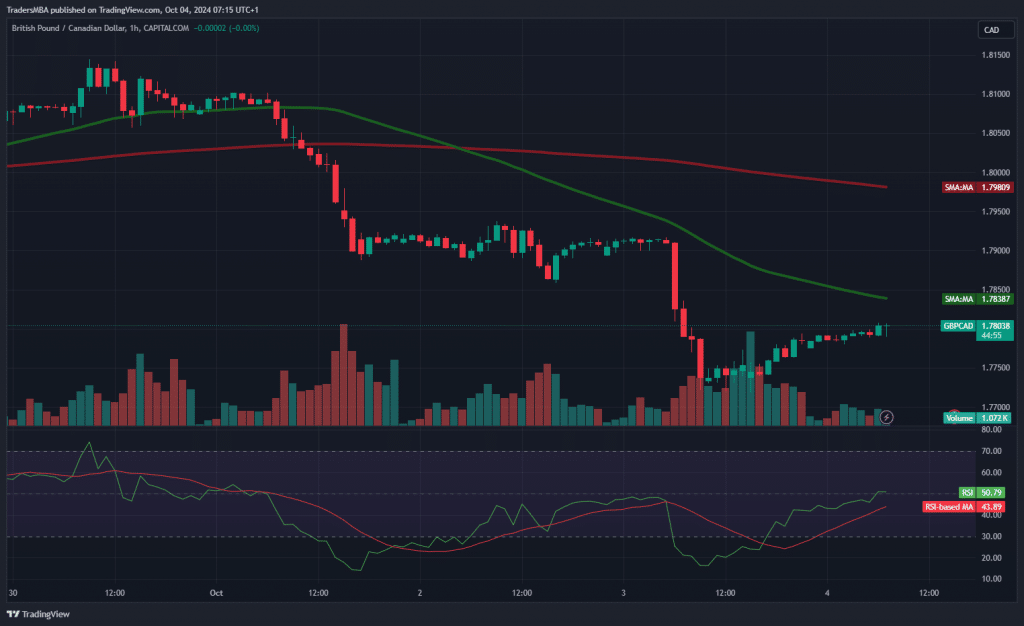Click the '3' date marker on time axis
The width and height of the screenshot is (1024, 626).
(624, 593)
